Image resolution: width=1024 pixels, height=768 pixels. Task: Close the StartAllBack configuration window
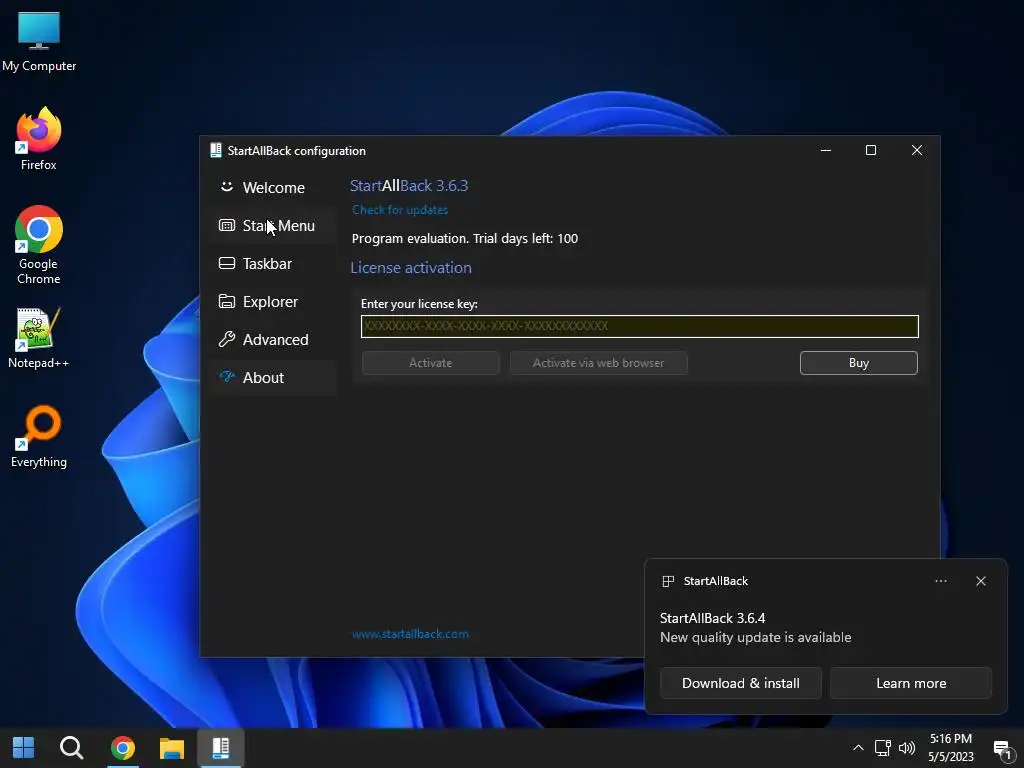pyautogui.click(x=917, y=150)
